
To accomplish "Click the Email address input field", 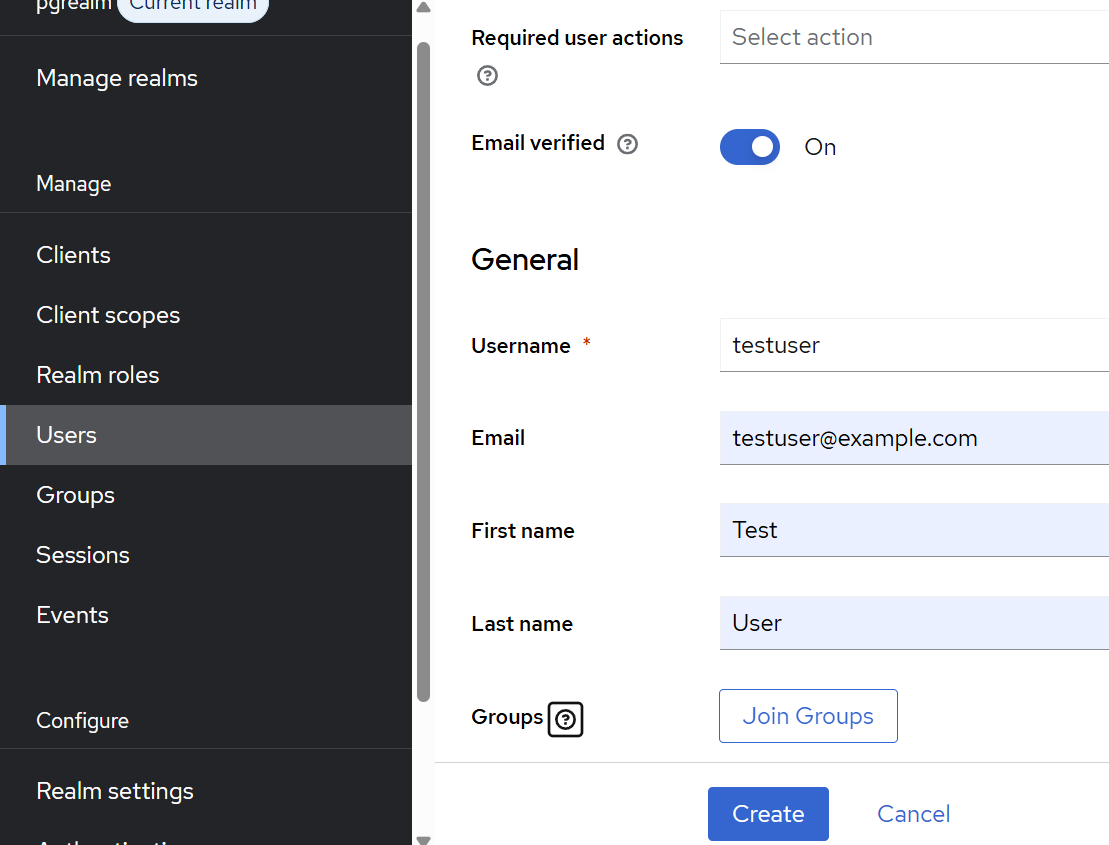I will click(x=900, y=438).
